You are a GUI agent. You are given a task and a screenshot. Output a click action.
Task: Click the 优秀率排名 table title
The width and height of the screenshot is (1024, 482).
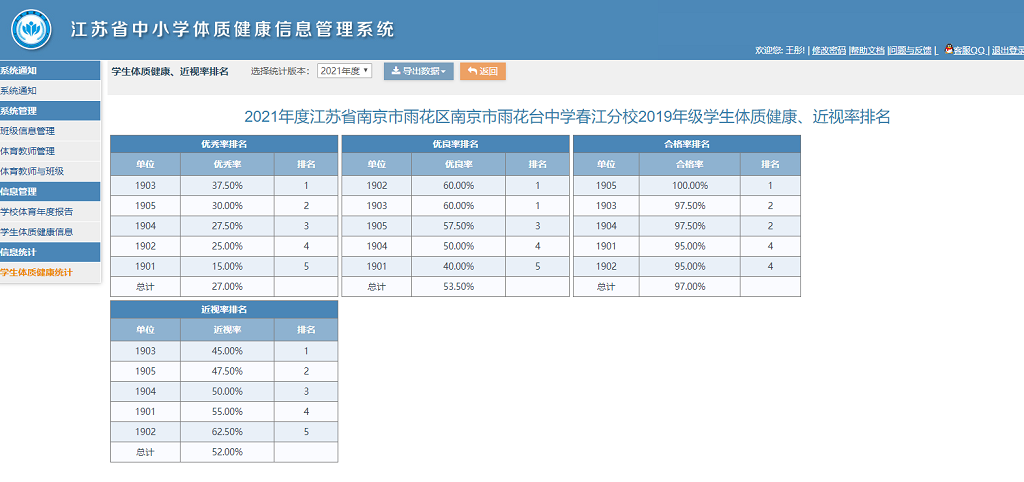coord(224,144)
